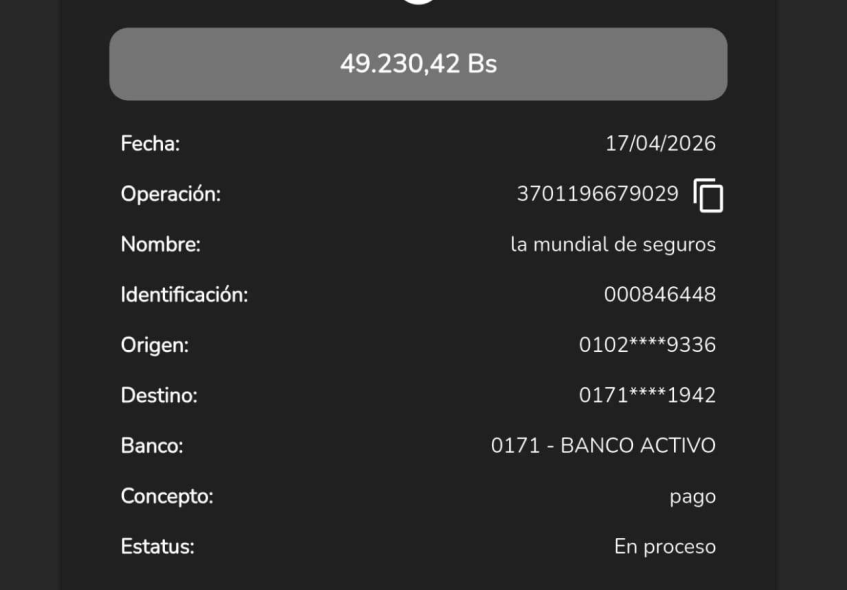Tap the 49.230,42 Bs amount box

click(418, 64)
